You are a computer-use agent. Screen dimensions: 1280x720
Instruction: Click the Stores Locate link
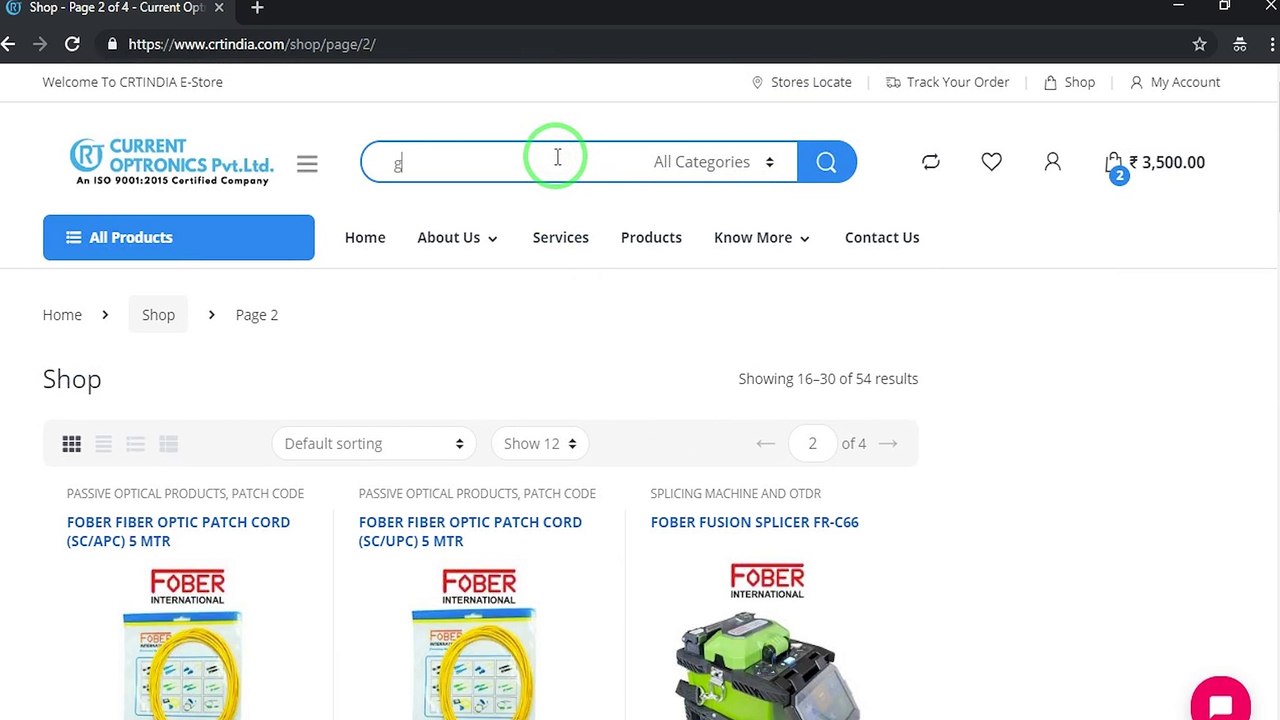[802, 82]
